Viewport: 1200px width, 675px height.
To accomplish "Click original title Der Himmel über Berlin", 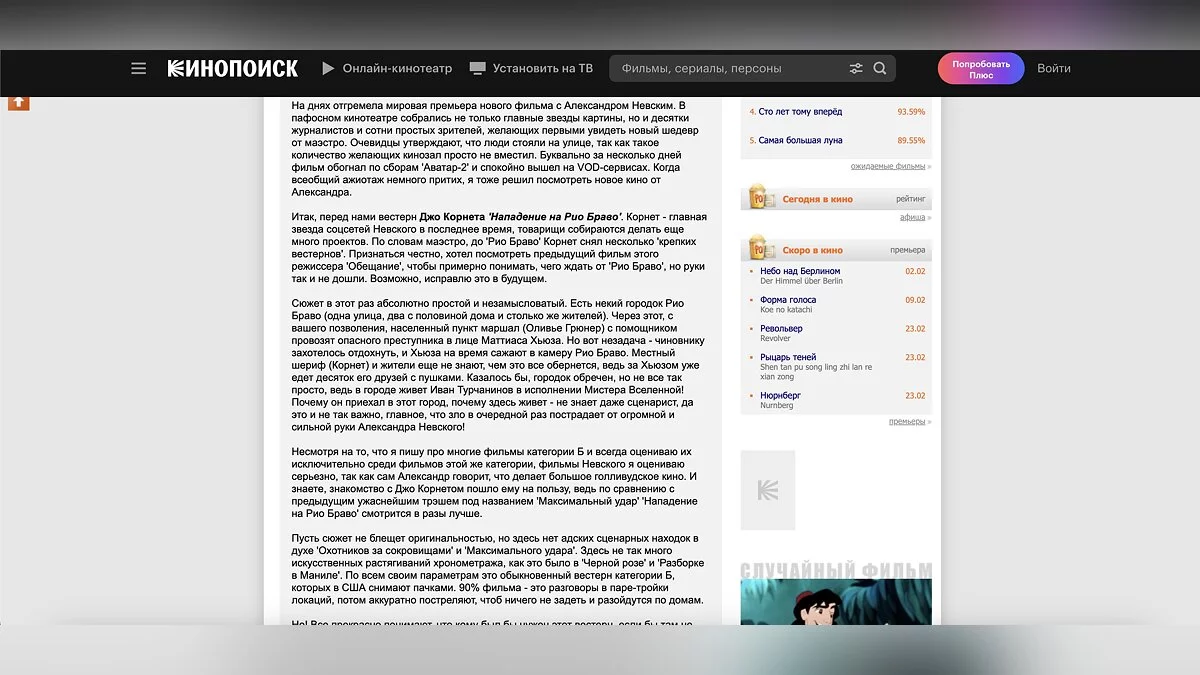I will click(x=802, y=281).
